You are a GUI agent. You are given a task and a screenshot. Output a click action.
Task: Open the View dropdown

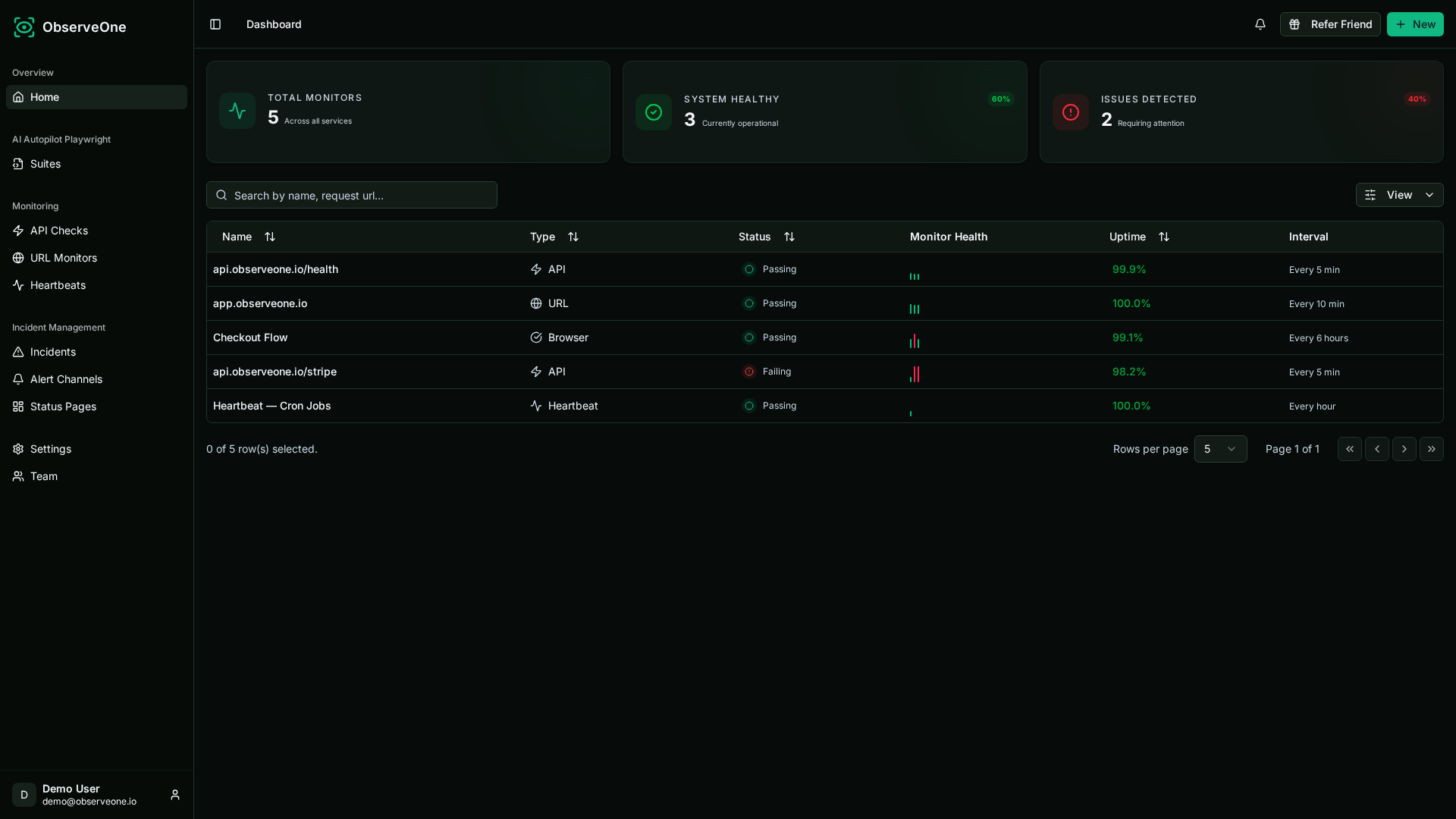(1400, 195)
